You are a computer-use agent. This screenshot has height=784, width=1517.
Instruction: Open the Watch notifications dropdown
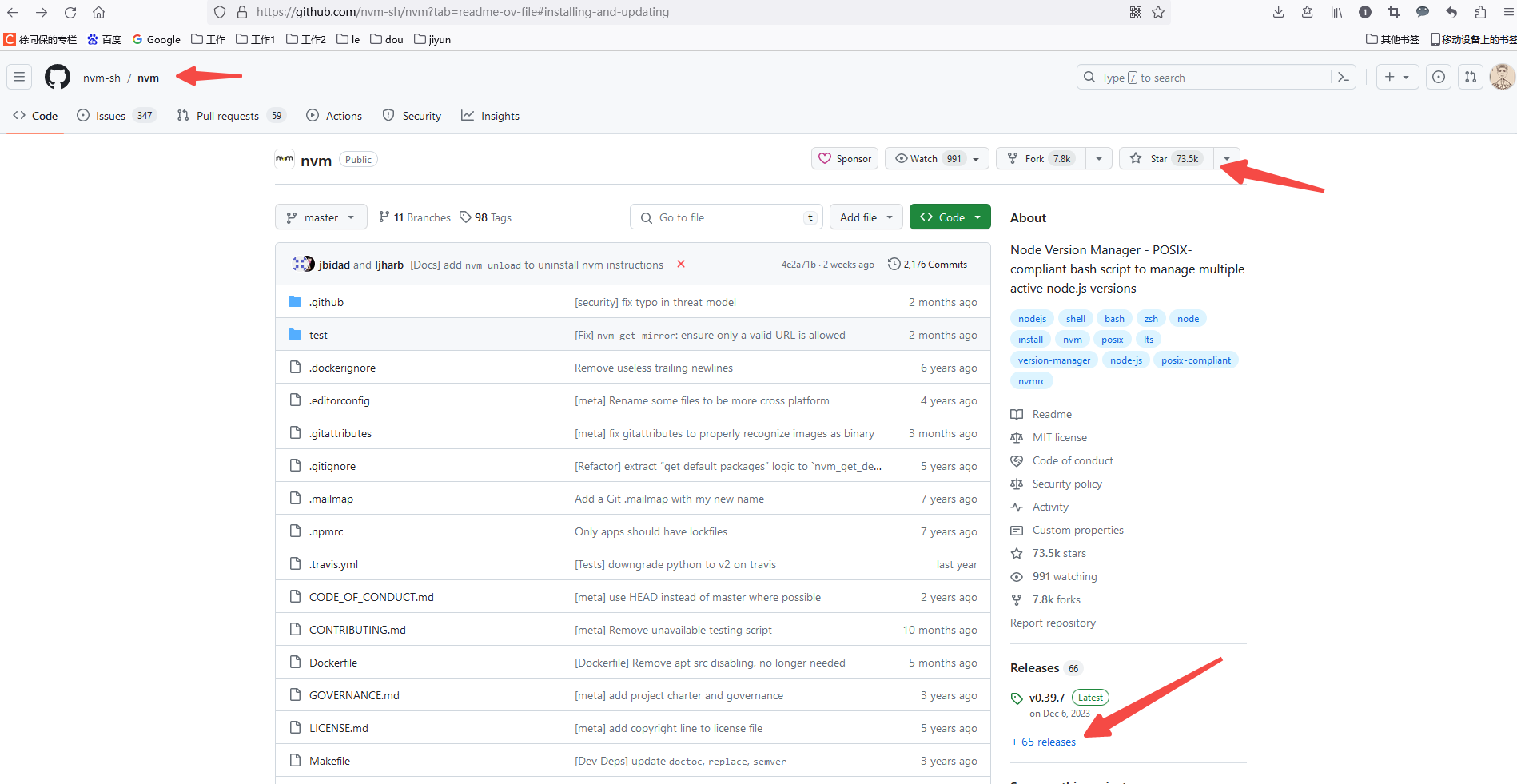coord(937,158)
